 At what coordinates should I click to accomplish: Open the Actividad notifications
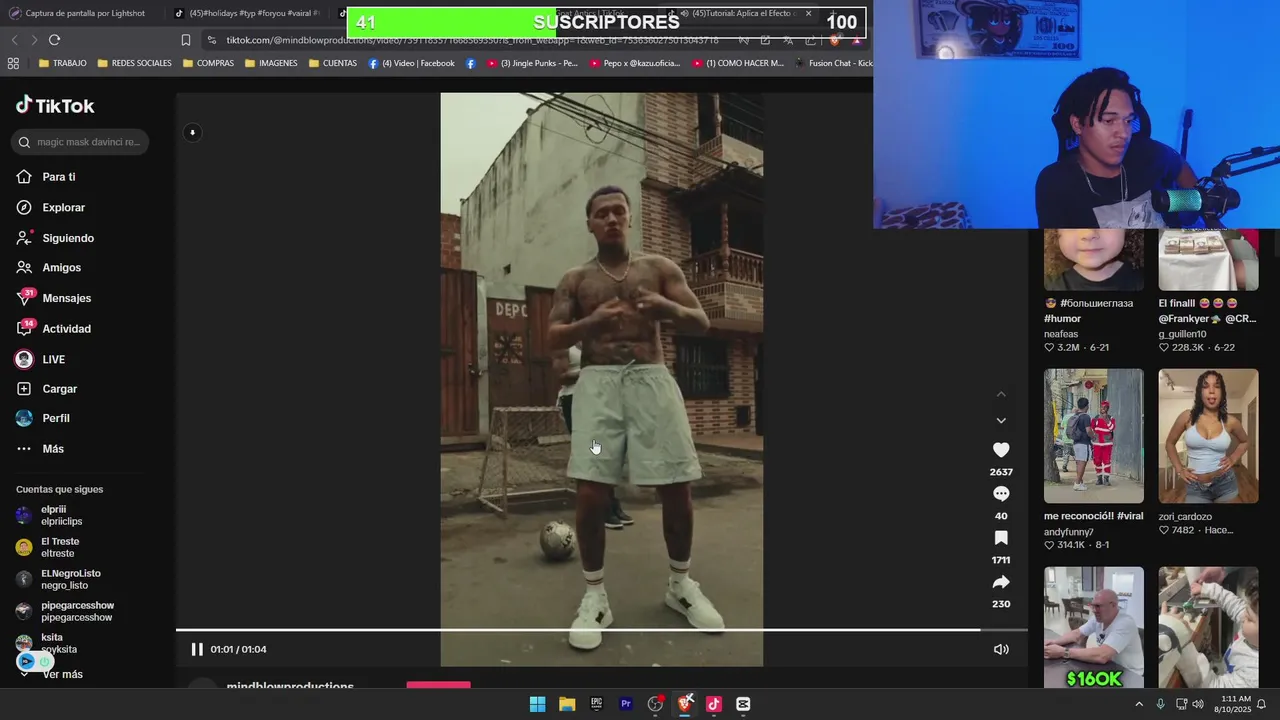(x=54, y=329)
